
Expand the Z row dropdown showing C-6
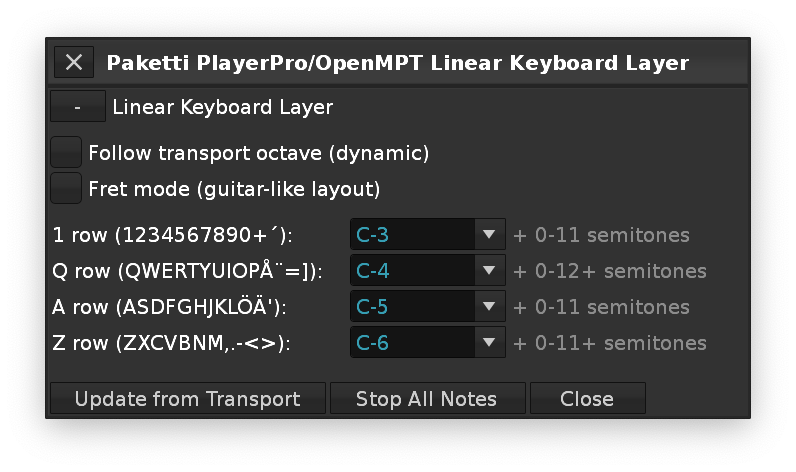[427, 343]
